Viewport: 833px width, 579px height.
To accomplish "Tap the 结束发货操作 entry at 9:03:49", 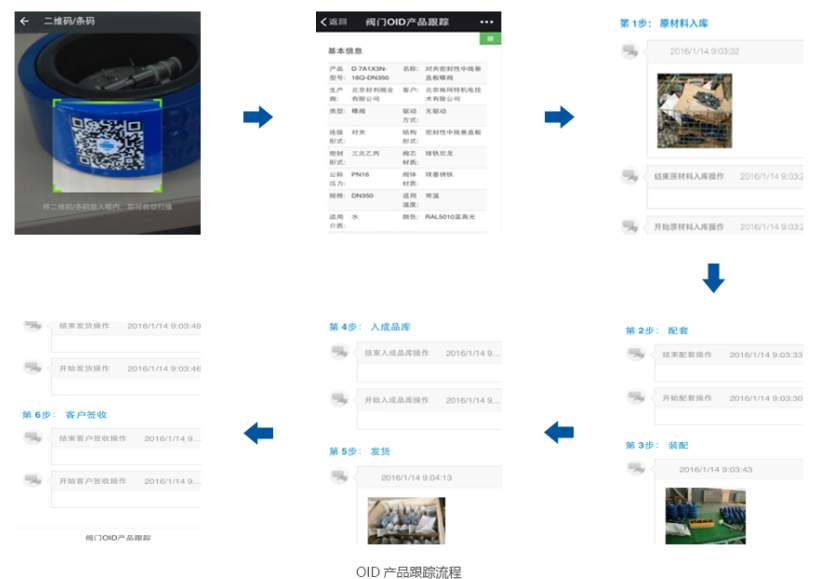I will (126, 336).
